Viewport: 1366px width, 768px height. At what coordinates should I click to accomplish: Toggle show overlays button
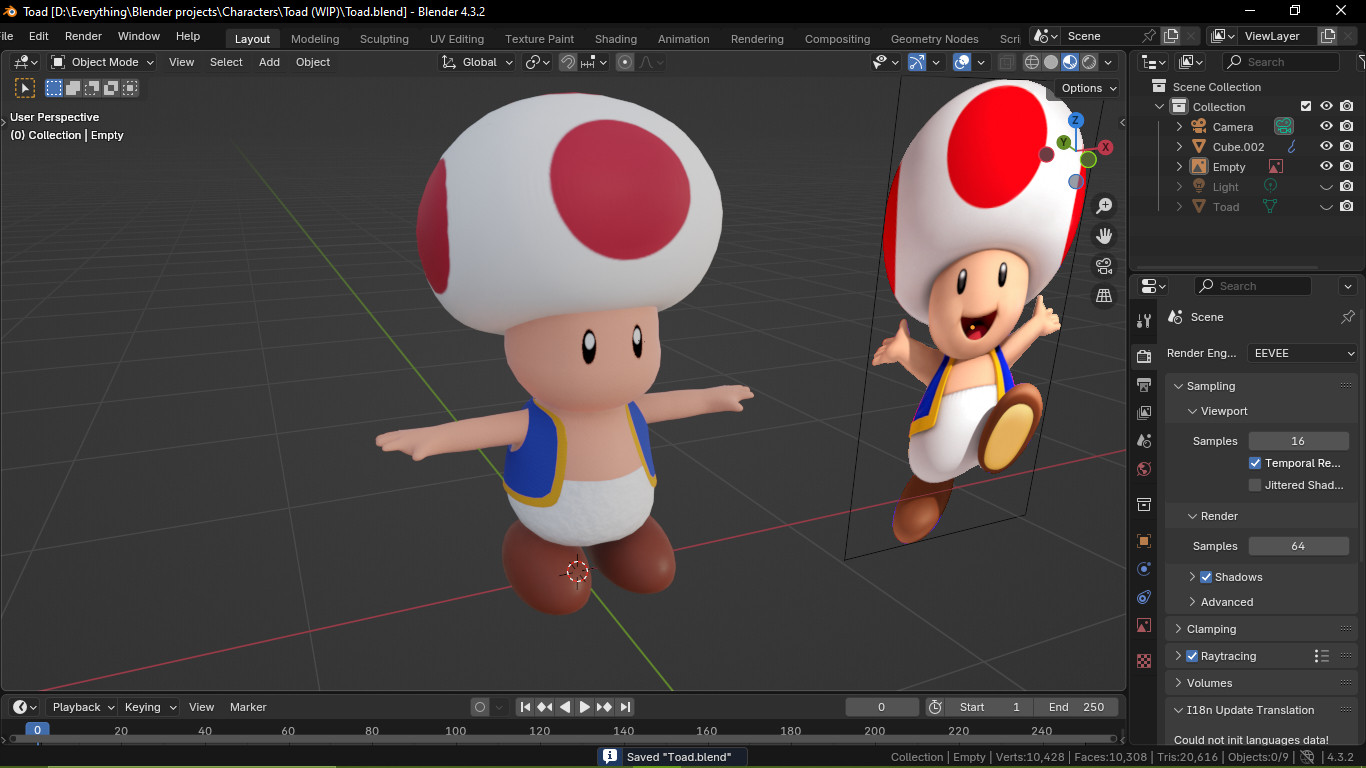click(x=962, y=62)
